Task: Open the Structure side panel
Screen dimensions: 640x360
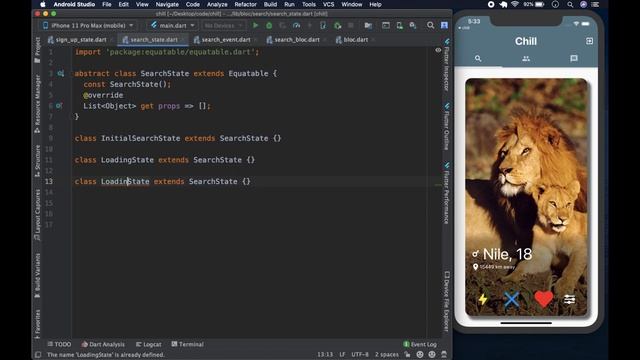Action: coord(38,161)
